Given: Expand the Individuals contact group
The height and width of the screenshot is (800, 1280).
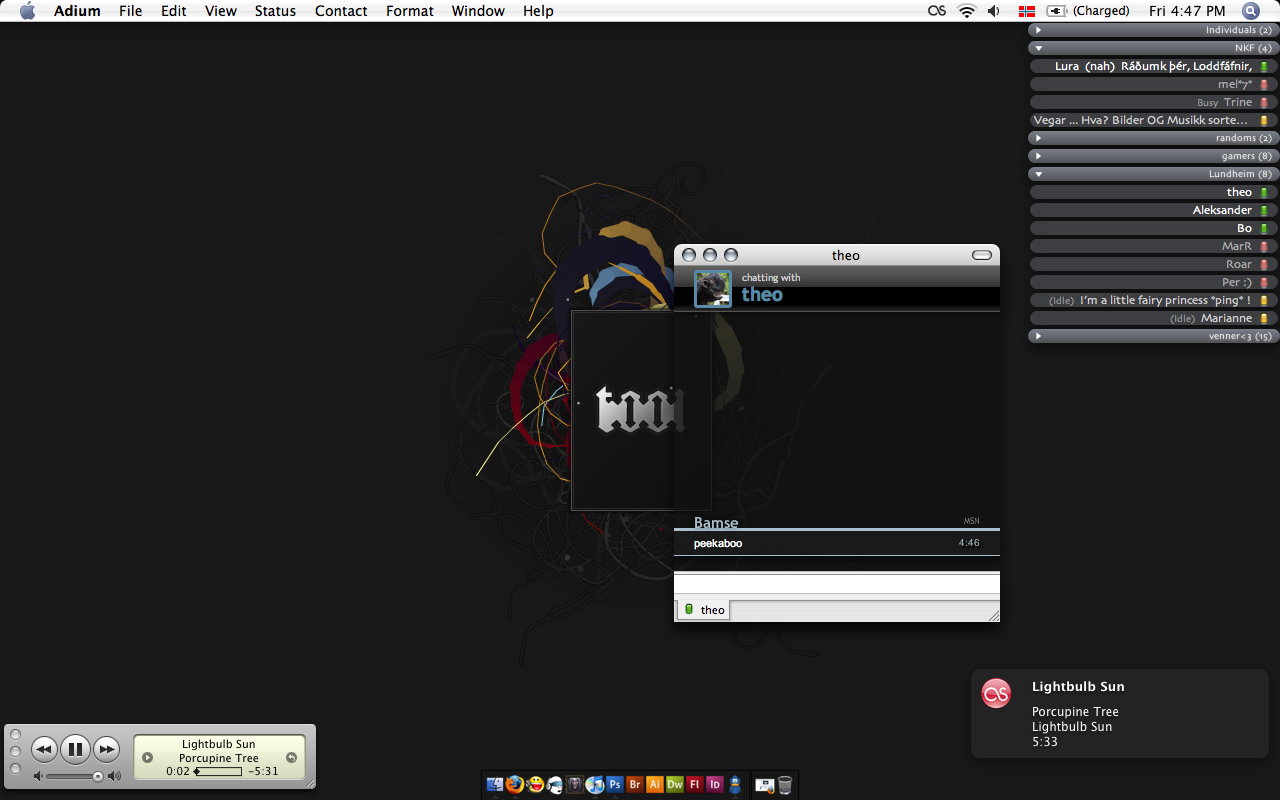Looking at the screenshot, I should pos(1039,30).
